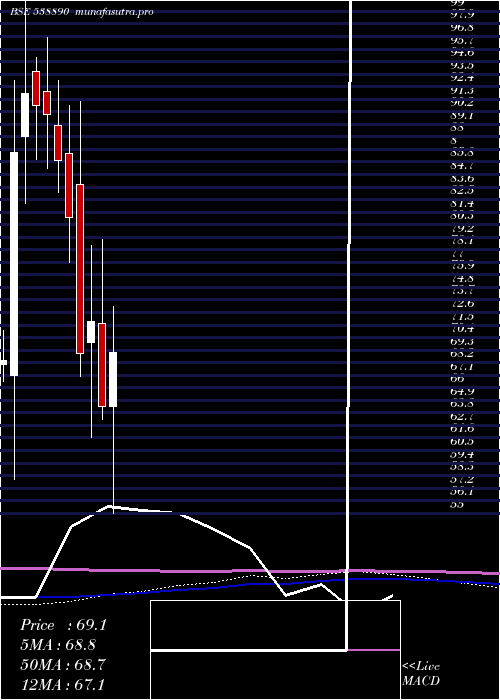
Task: Click the 'munafasutra.pro' watermark label
Action: tap(115, 12)
